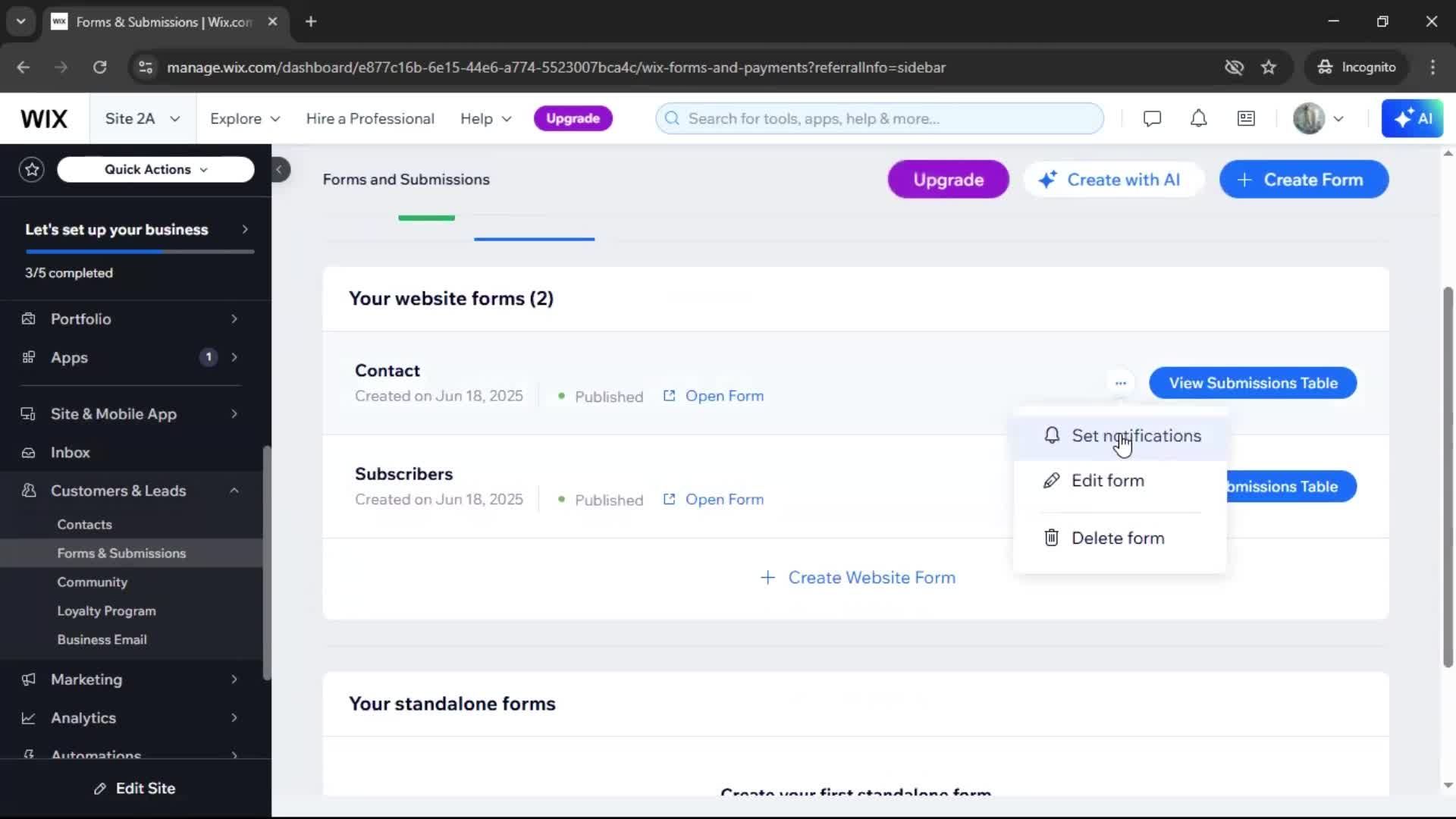Screen dimensions: 1456x819
Task: Click the setup progress bar
Action: click(x=140, y=251)
